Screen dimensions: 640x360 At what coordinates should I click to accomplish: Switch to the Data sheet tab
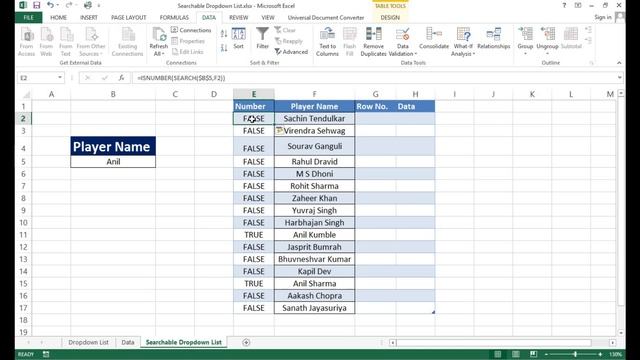128,342
